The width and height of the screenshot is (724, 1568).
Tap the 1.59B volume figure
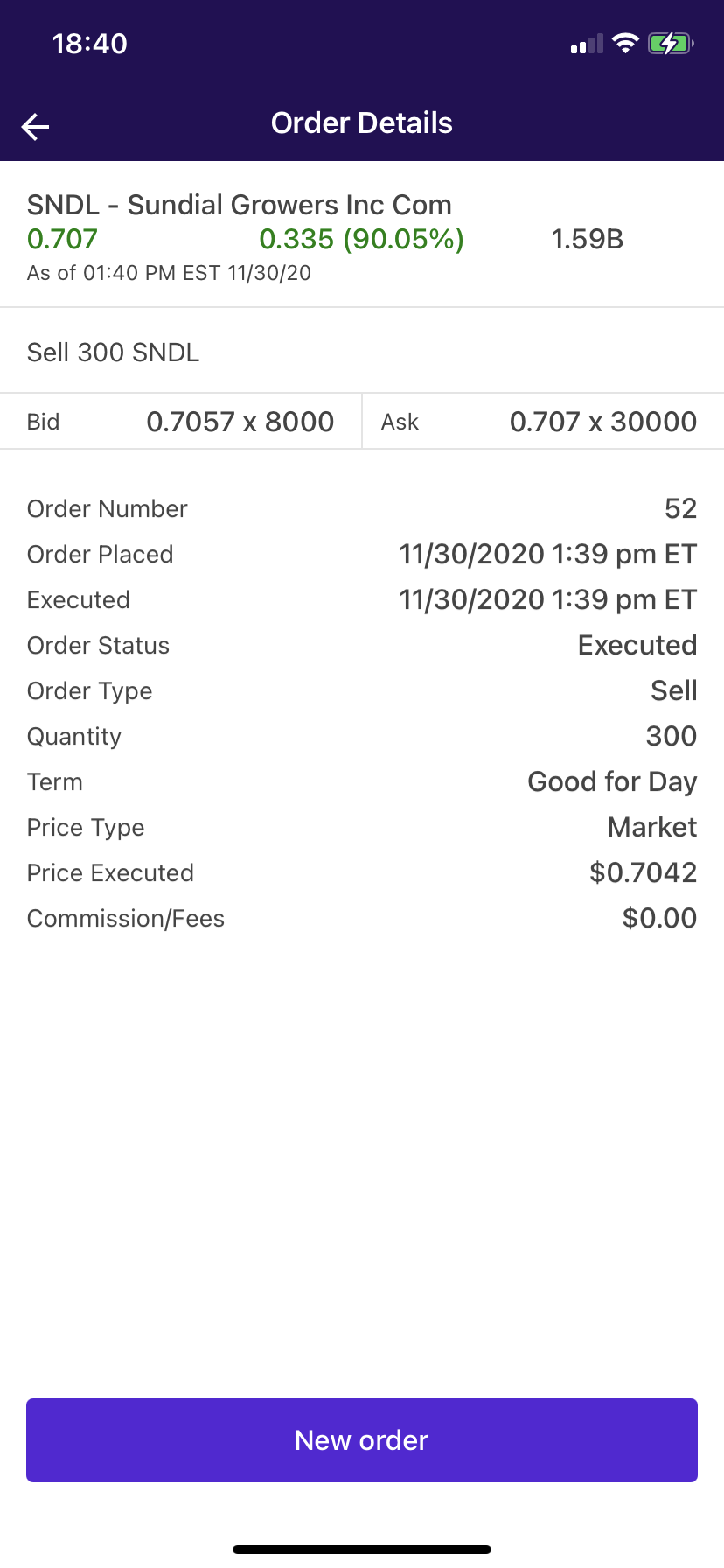(x=587, y=239)
